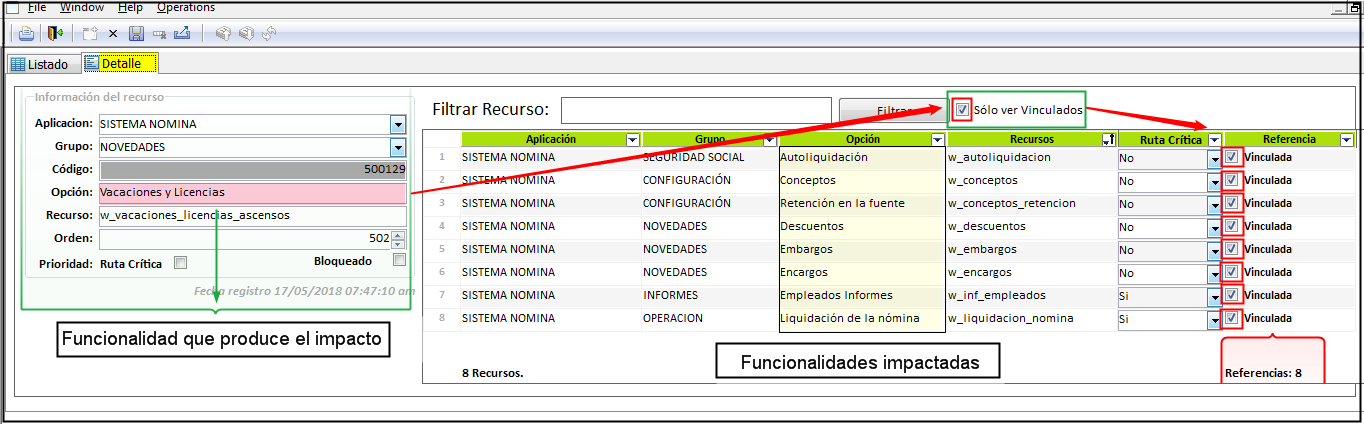
Task: Uncheck Vinculada for the w_embargos row
Action: click(x=1232, y=249)
